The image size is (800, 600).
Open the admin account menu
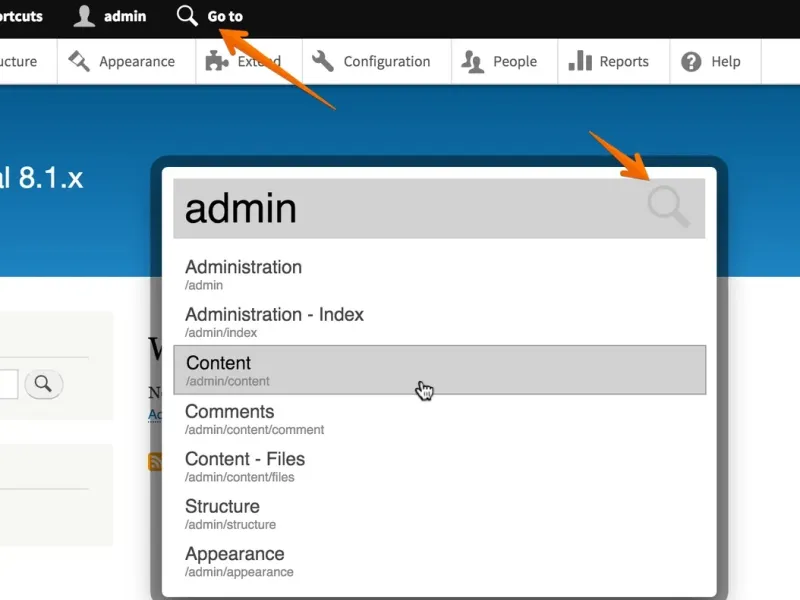125,16
